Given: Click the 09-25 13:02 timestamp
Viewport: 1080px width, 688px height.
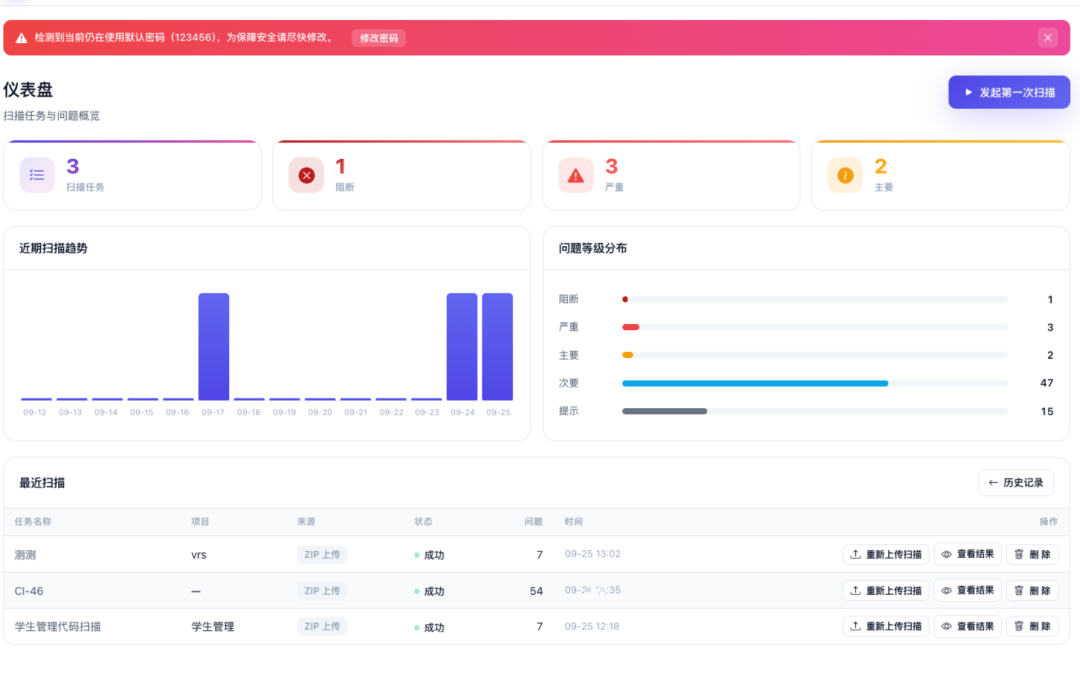Looking at the screenshot, I should pyautogui.click(x=592, y=554).
